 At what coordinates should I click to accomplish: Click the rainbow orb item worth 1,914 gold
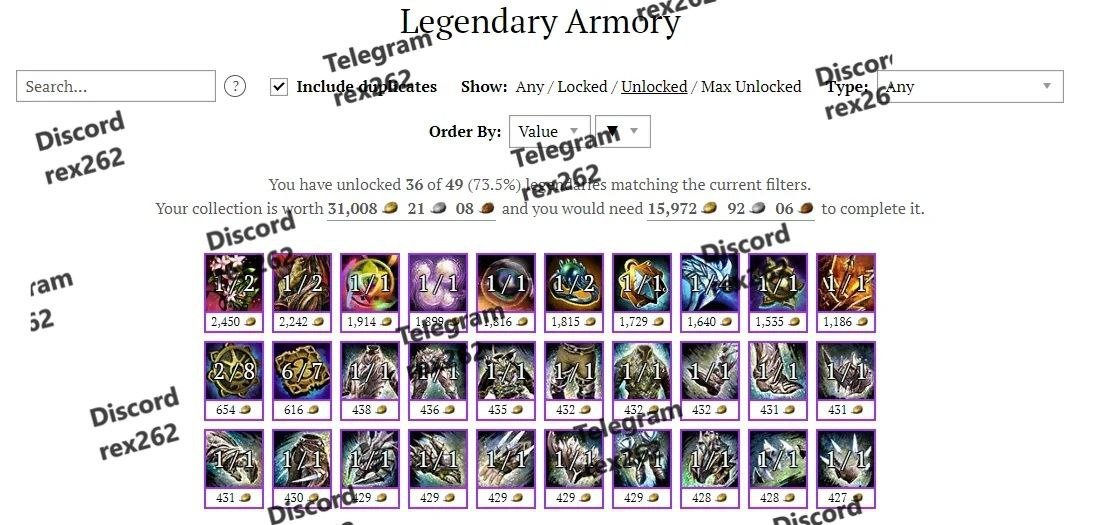point(370,292)
